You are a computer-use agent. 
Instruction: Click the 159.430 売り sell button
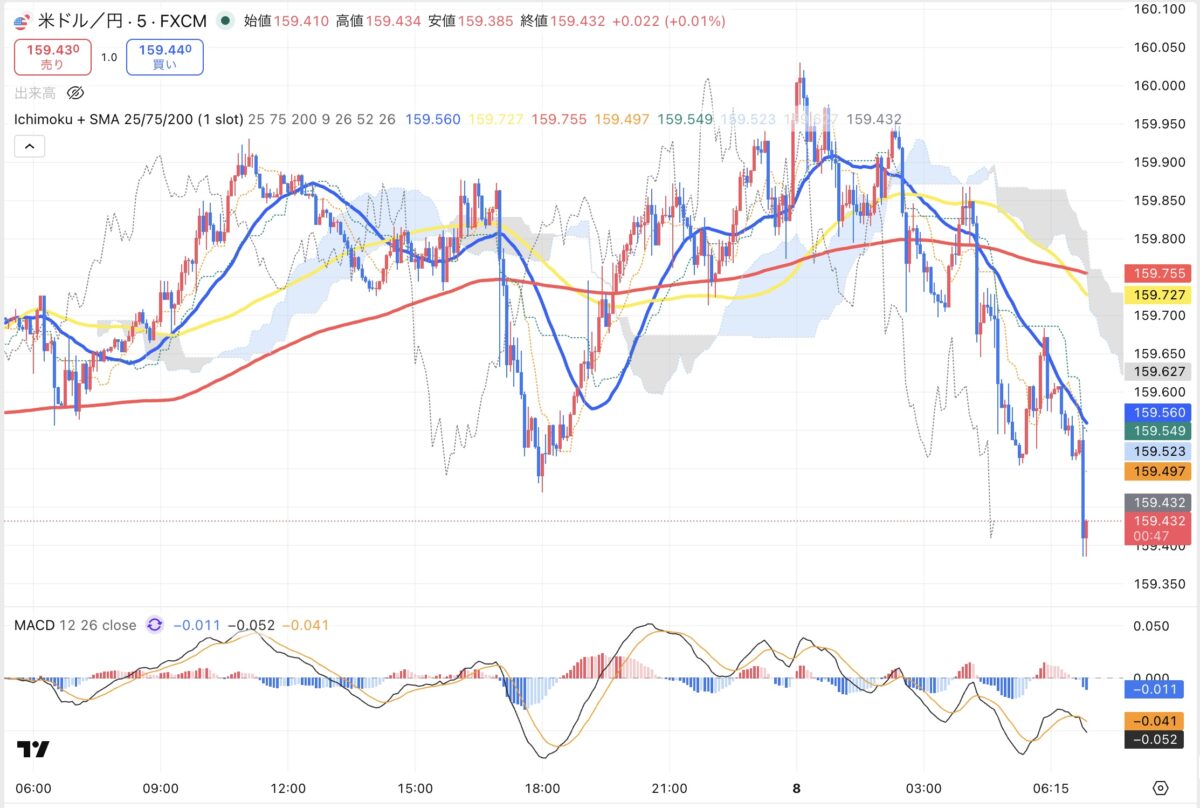pyautogui.click(x=53, y=56)
